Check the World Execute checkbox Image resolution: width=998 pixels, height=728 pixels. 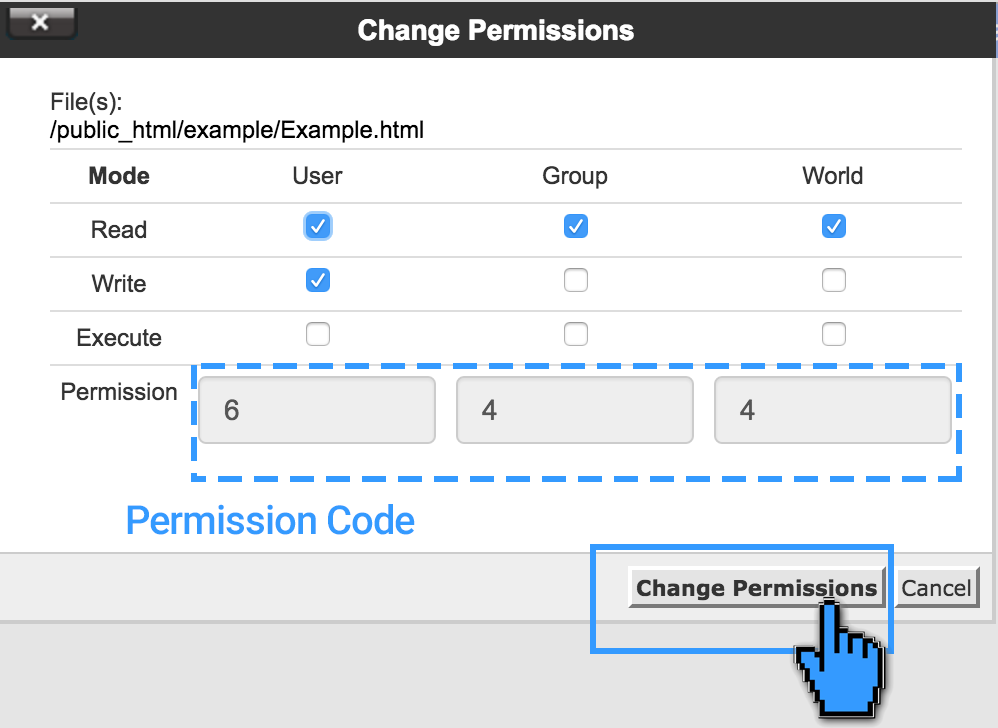click(x=833, y=334)
